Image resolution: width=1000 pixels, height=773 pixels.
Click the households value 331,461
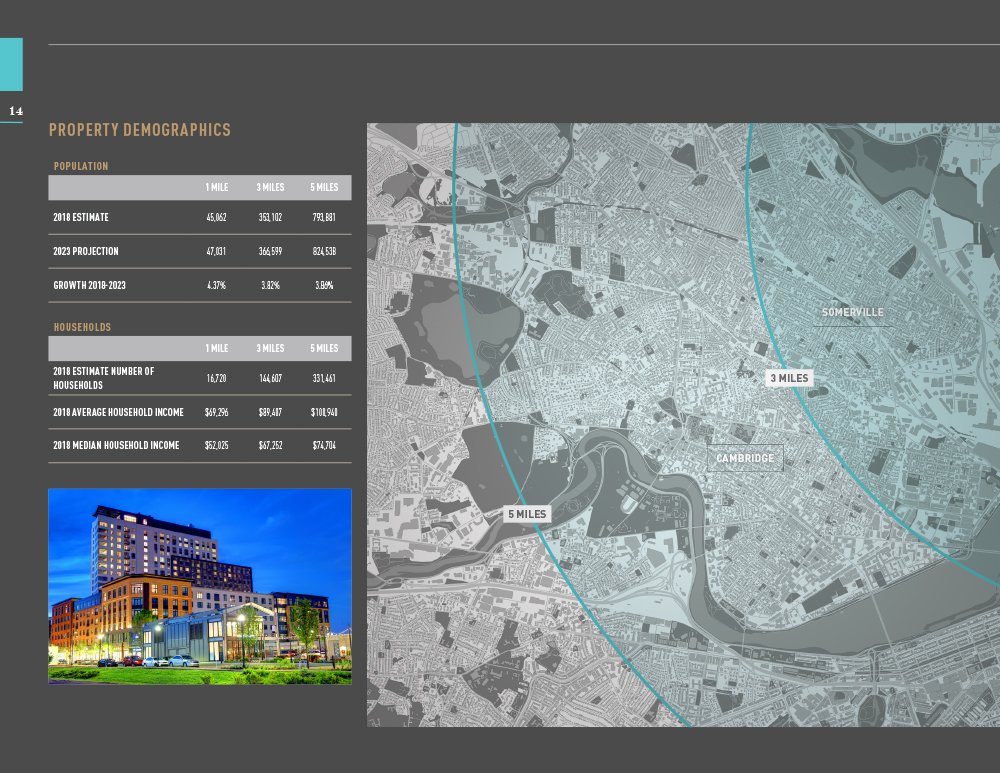[x=324, y=378]
